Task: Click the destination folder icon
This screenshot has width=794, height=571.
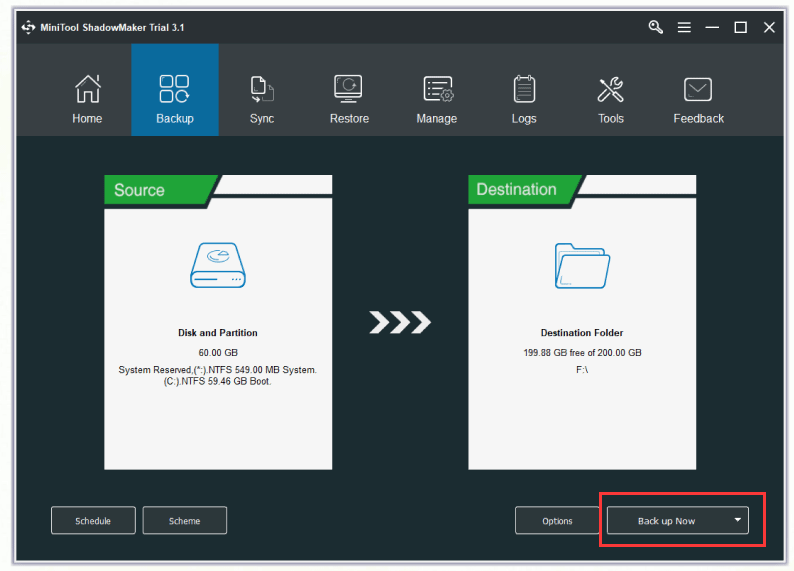Action: (x=582, y=266)
